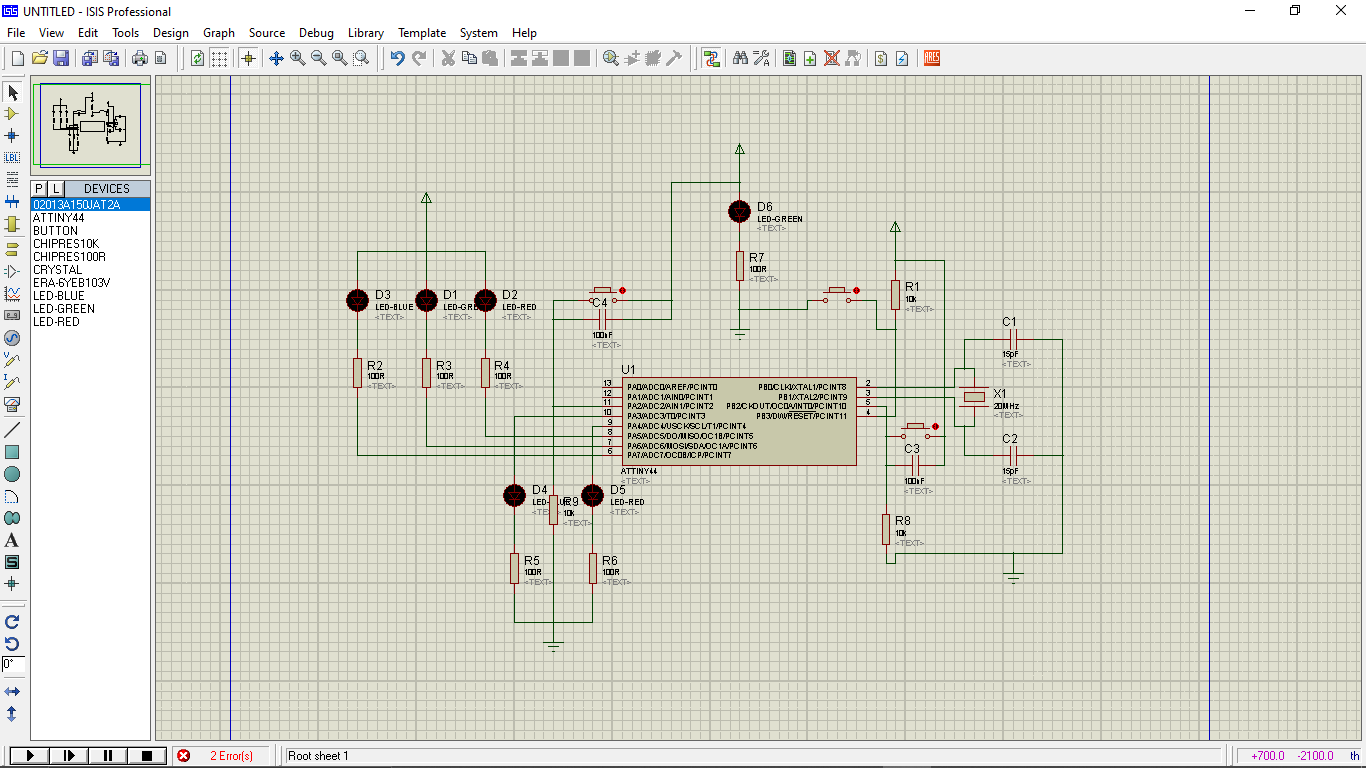View the Bill of Materials report
Viewport: 1366px width, 768px height.
[881, 58]
